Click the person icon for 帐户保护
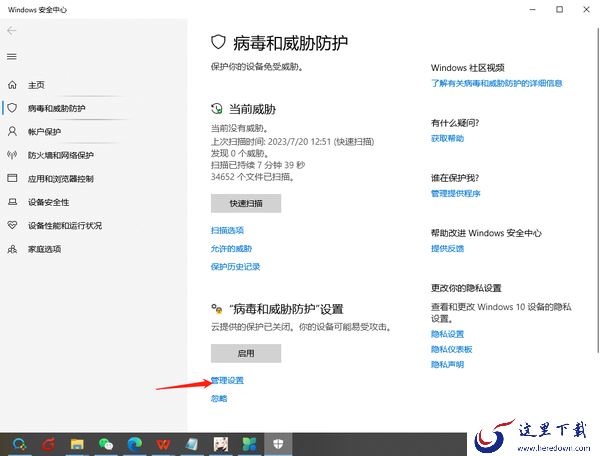 click(x=12, y=131)
